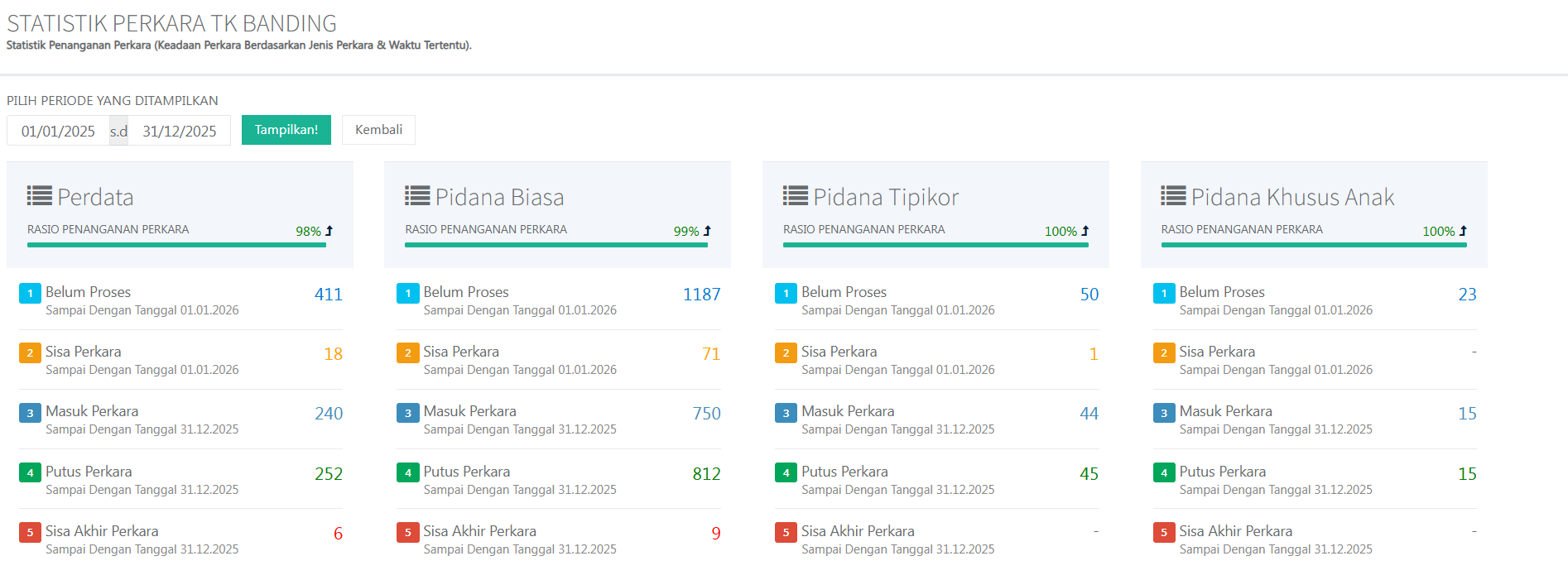Click the Pidana Tipikor Masuk Perkara value 44
This screenshot has height=580, width=1568.
pos(1089,414)
